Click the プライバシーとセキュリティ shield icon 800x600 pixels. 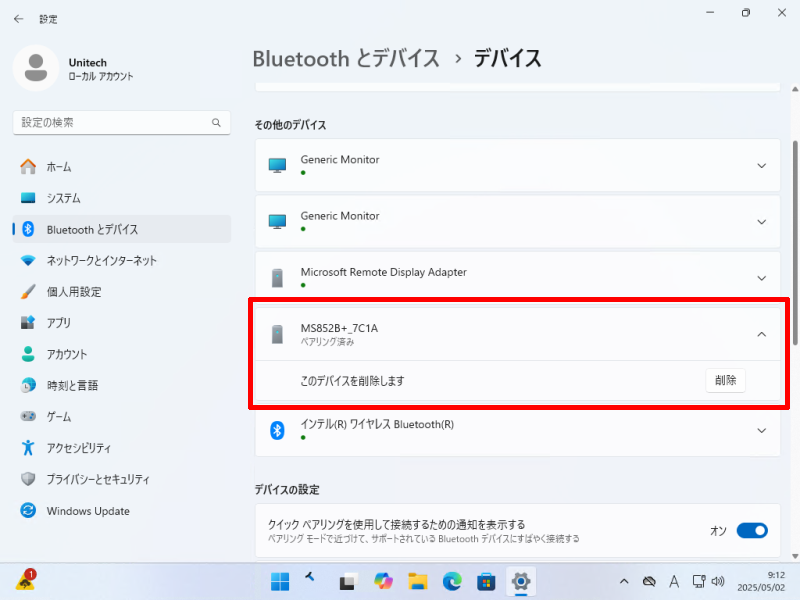[x=28, y=479]
